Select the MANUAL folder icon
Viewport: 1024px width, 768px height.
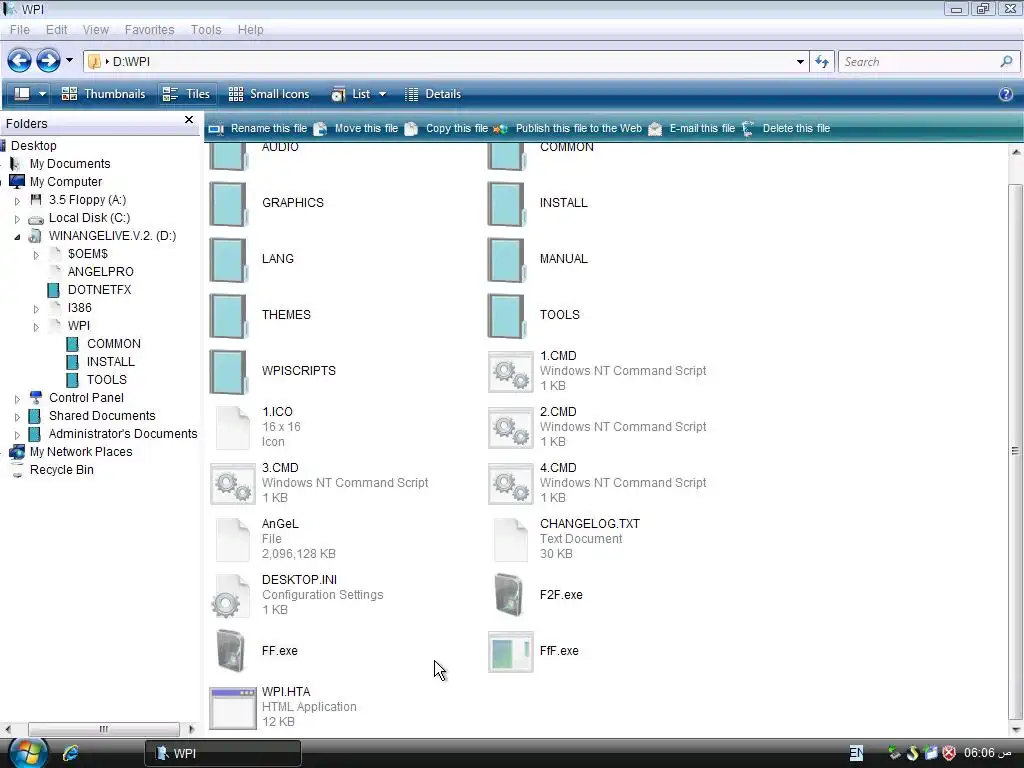[506, 260]
